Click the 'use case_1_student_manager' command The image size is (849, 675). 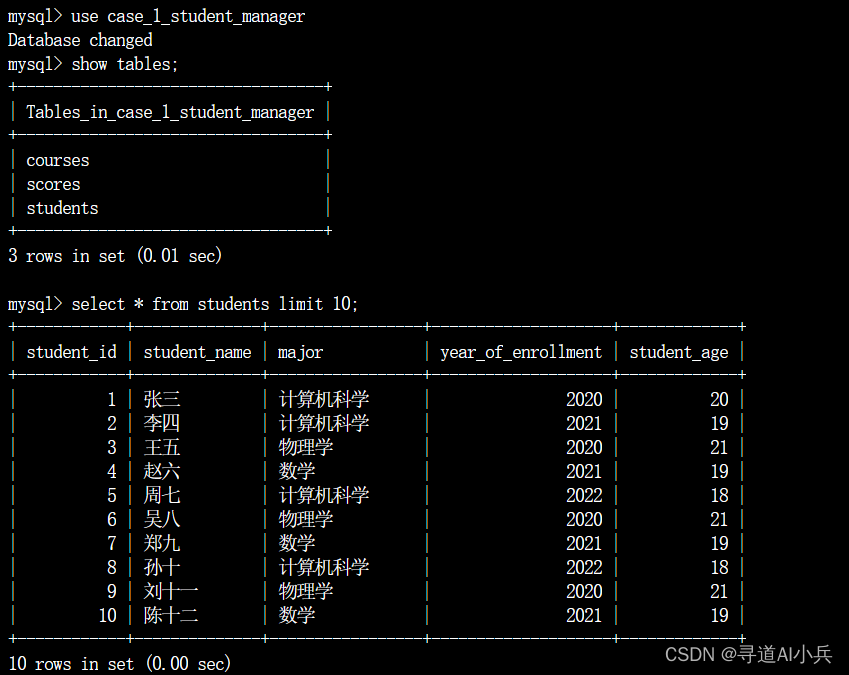188,16
